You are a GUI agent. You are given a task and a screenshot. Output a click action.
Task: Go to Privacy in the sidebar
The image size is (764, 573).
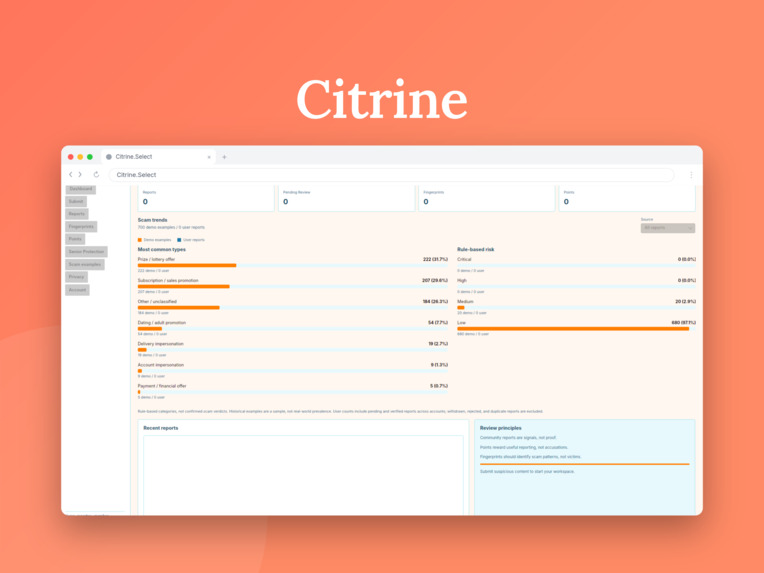pos(76,277)
